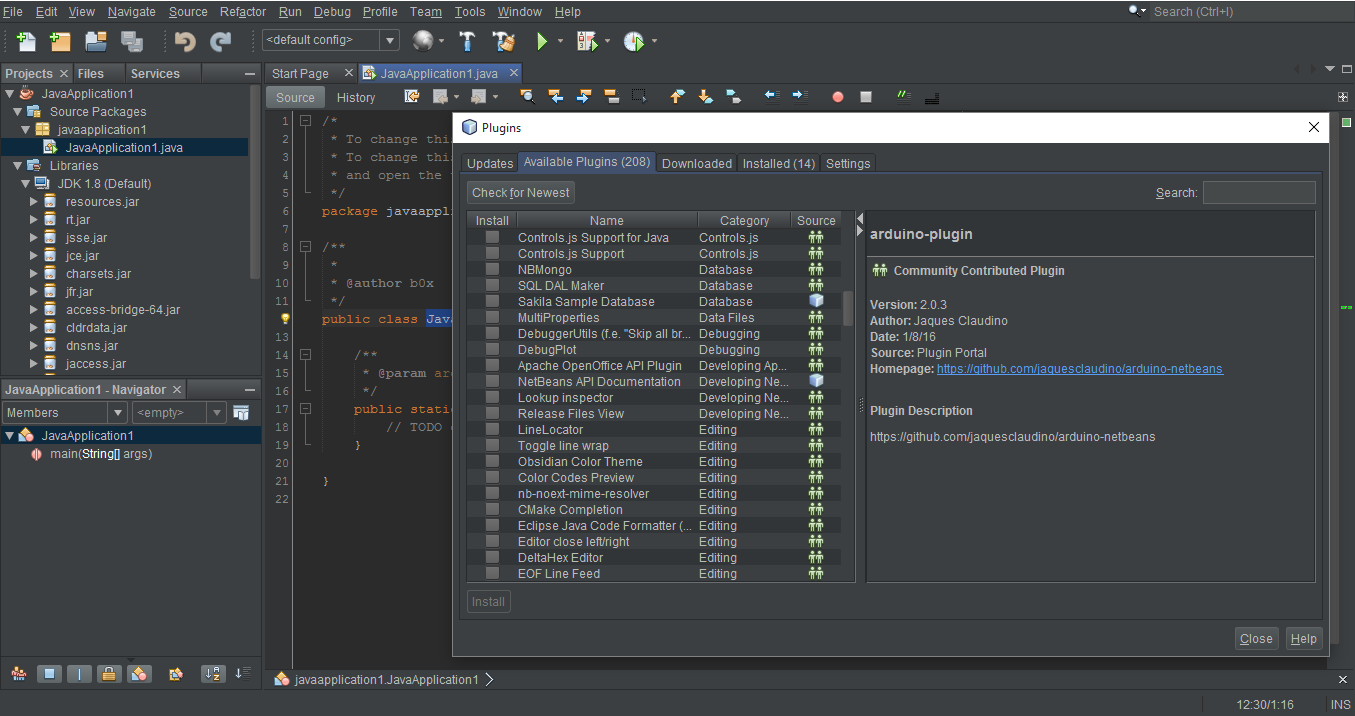Toggle Show Static Members filter in Navigator

pos(79,674)
